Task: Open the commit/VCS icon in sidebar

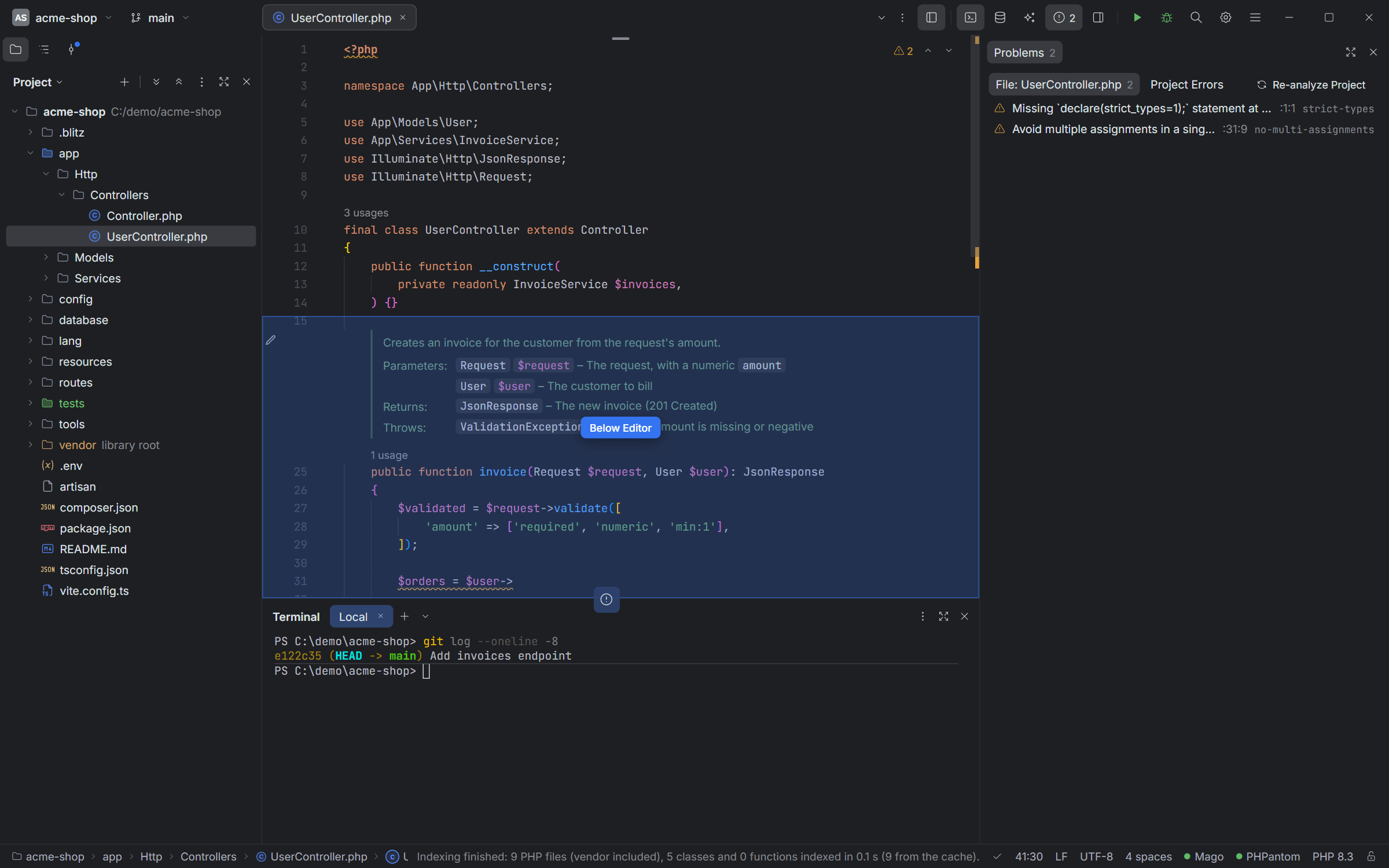Action: point(72,49)
